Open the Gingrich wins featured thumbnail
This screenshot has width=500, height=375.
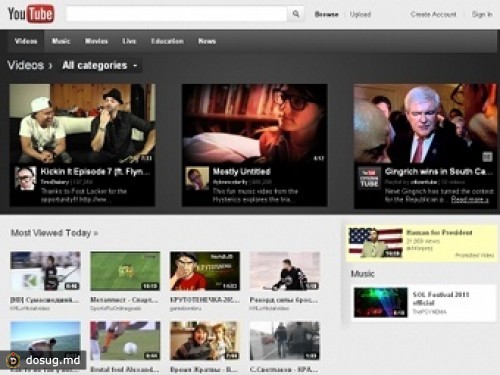[x=425, y=123]
